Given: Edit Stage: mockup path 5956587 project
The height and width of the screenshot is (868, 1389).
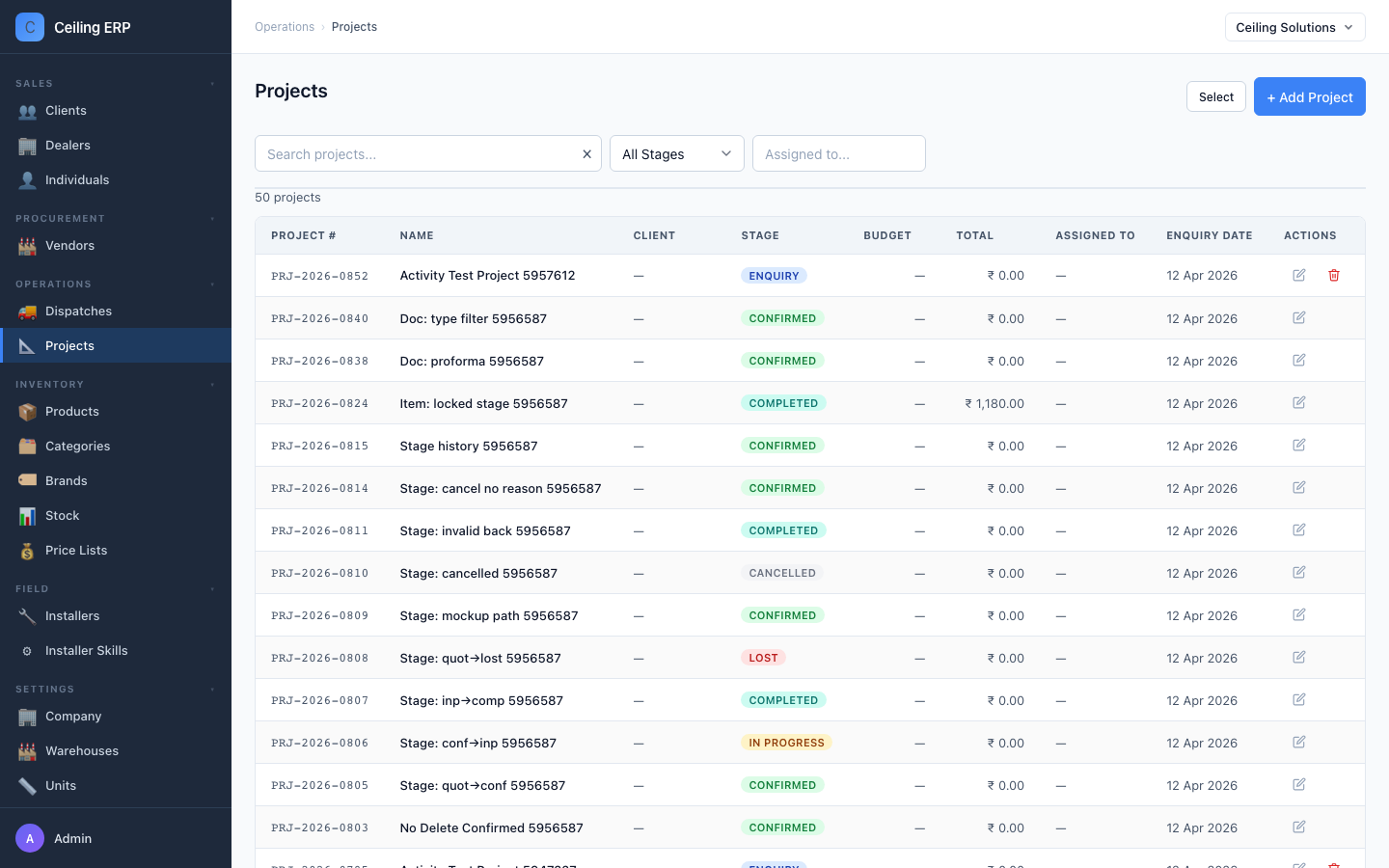Looking at the screenshot, I should [x=1299, y=614].
